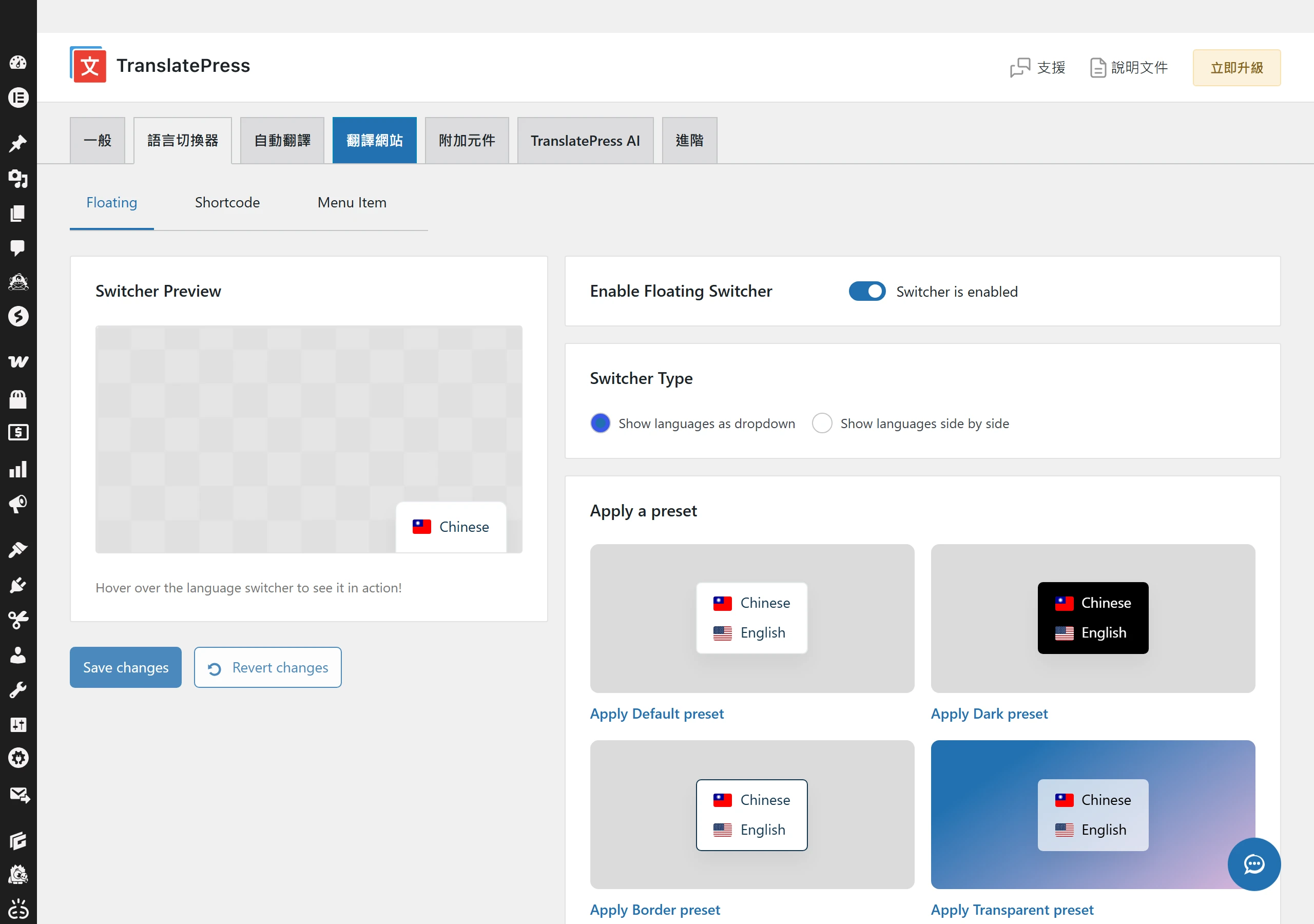Image resolution: width=1314 pixels, height=924 pixels.
Task: Toggle the Enable Floating Switcher switch
Action: (x=867, y=292)
